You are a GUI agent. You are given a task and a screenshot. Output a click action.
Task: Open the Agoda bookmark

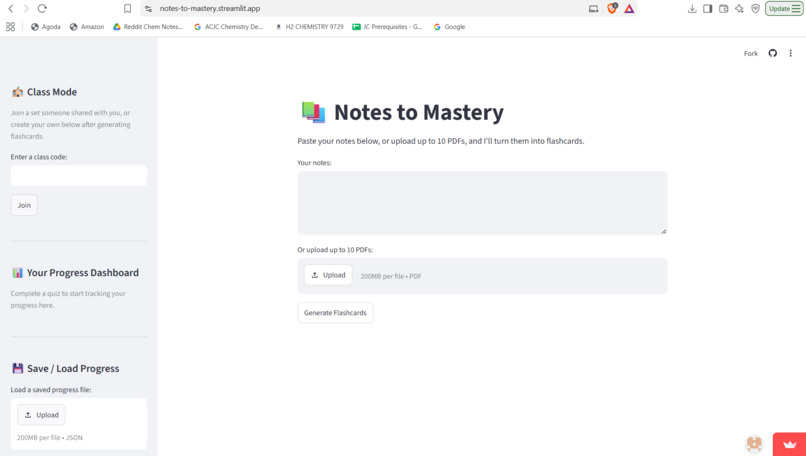(x=46, y=27)
